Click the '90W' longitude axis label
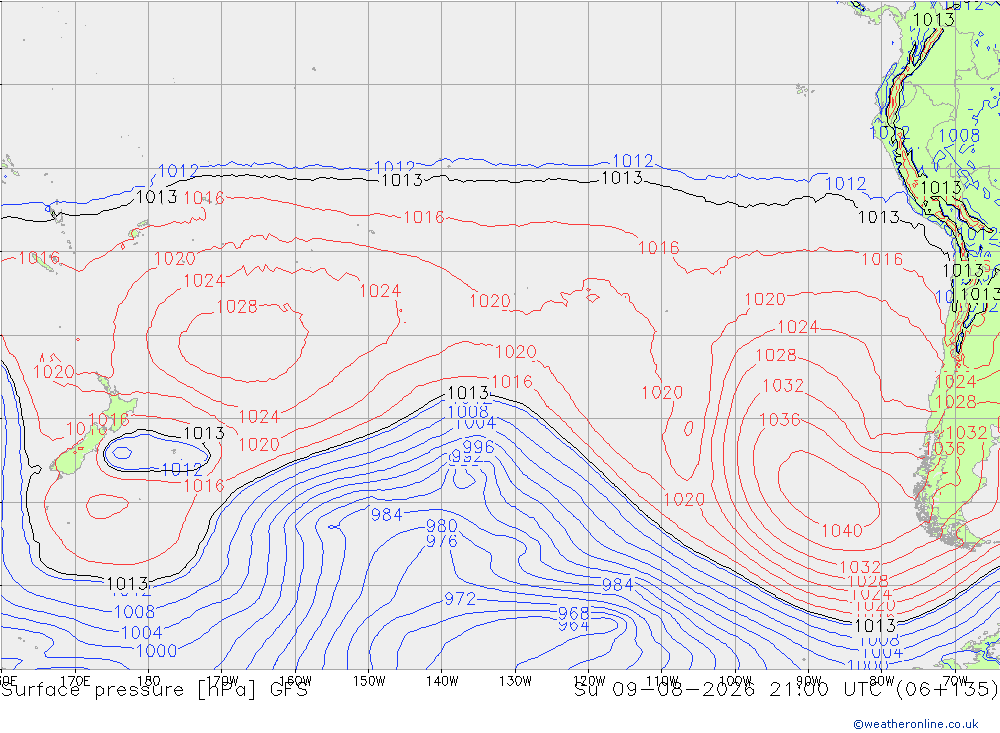 pos(809,681)
